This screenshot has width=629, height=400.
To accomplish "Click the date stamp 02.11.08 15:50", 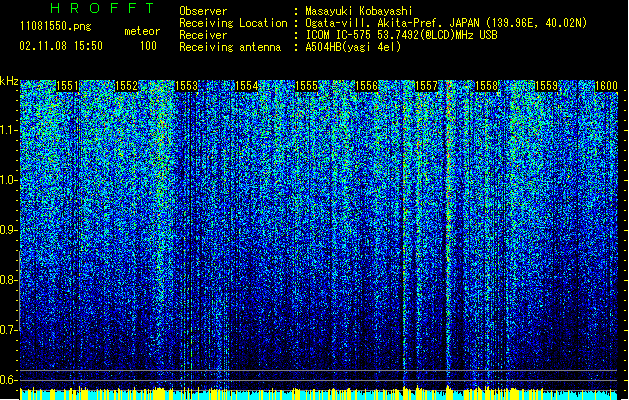I will pyautogui.click(x=61, y=46).
